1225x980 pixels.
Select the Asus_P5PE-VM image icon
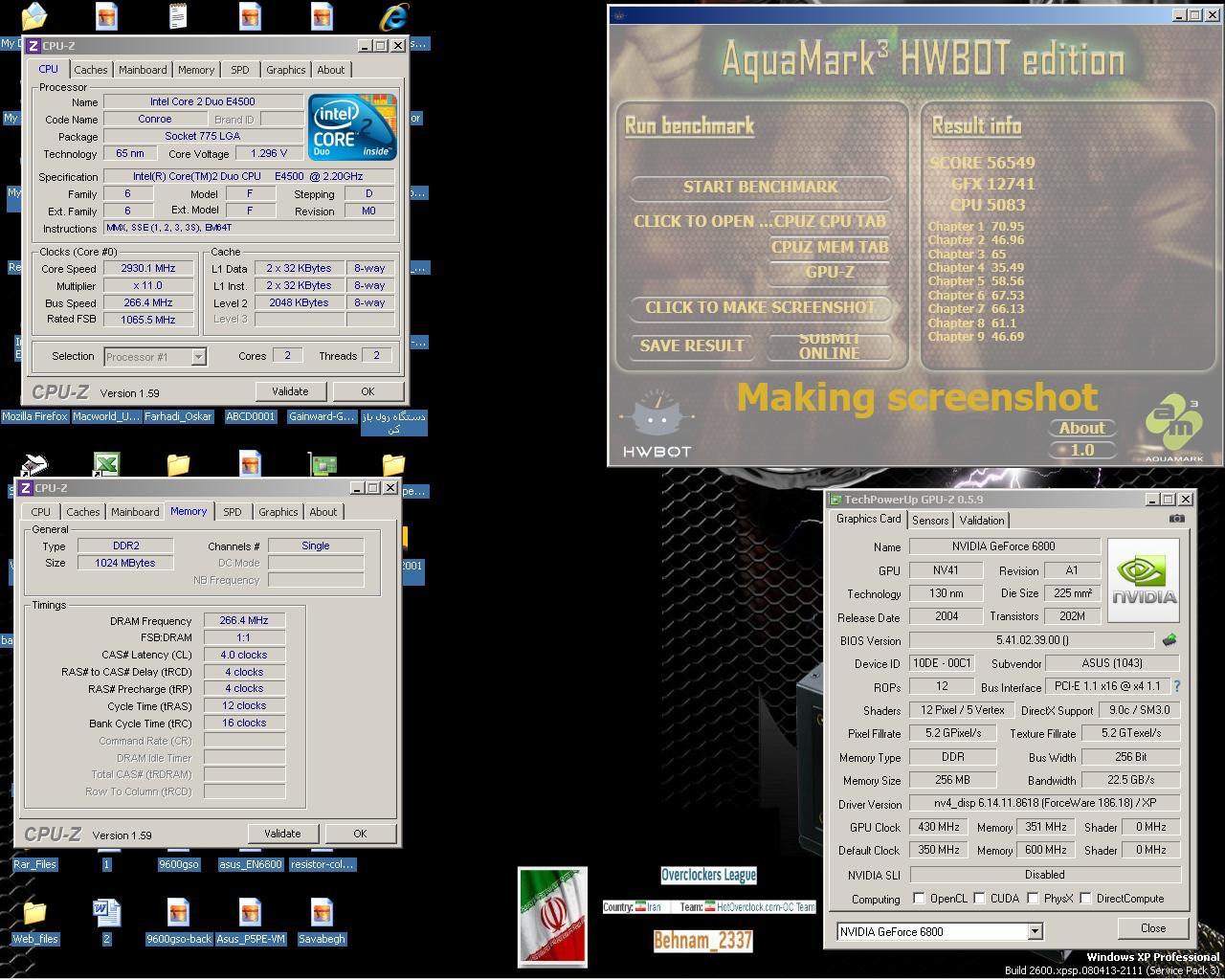250,912
